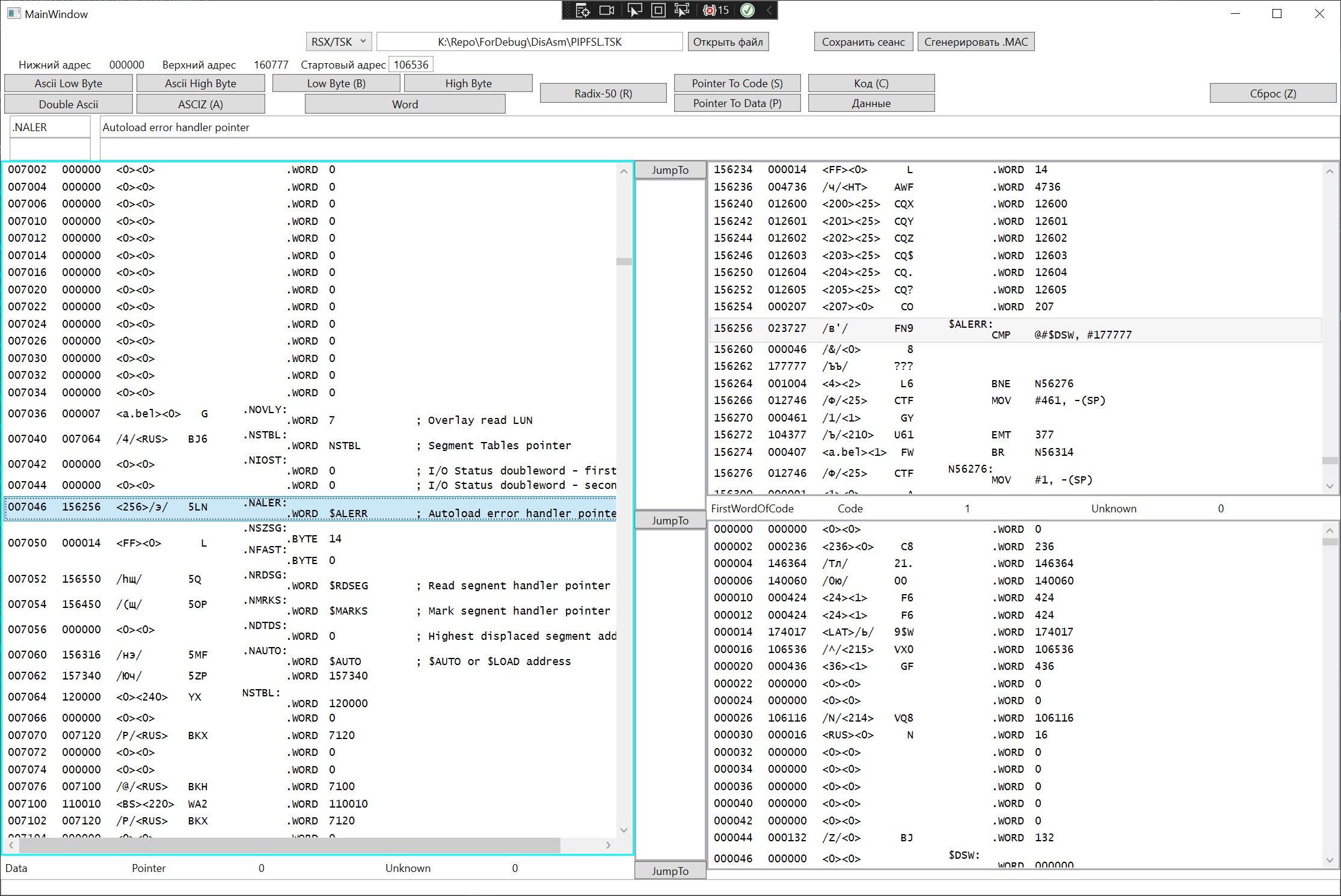Open Live Visual Tree from debug toolbar
The image size is (1341, 896).
tap(583, 10)
